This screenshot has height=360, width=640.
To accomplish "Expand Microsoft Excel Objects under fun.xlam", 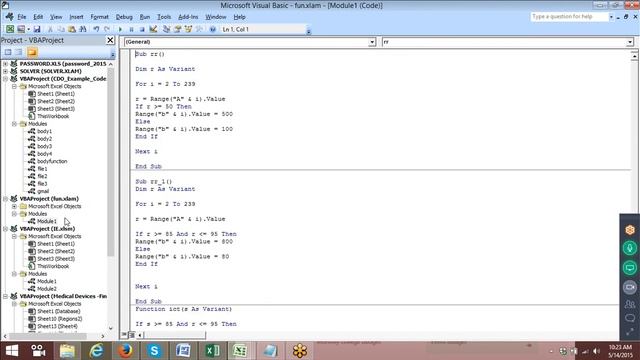I will (x=14, y=207).
